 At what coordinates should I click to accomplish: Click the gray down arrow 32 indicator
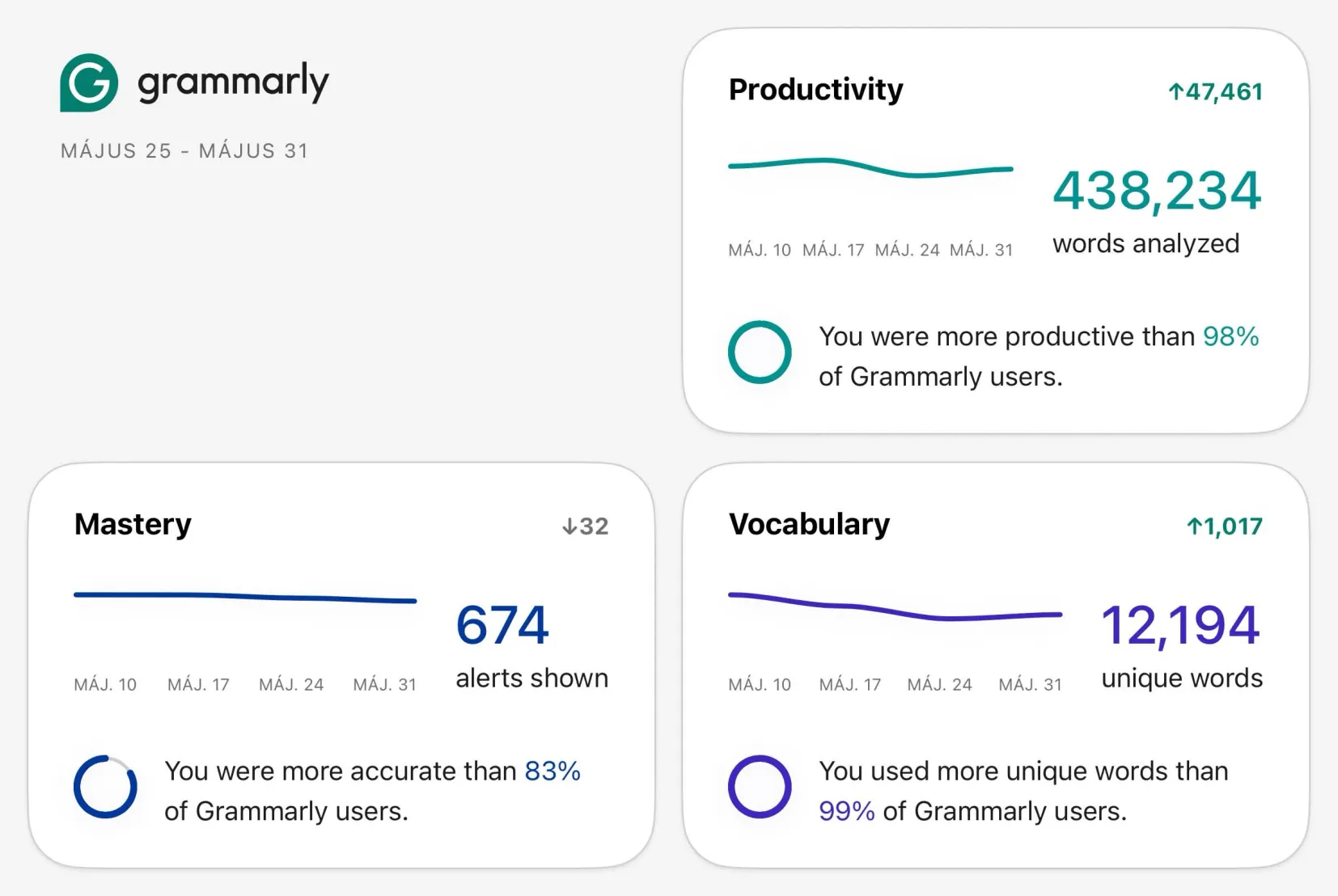[585, 526]
